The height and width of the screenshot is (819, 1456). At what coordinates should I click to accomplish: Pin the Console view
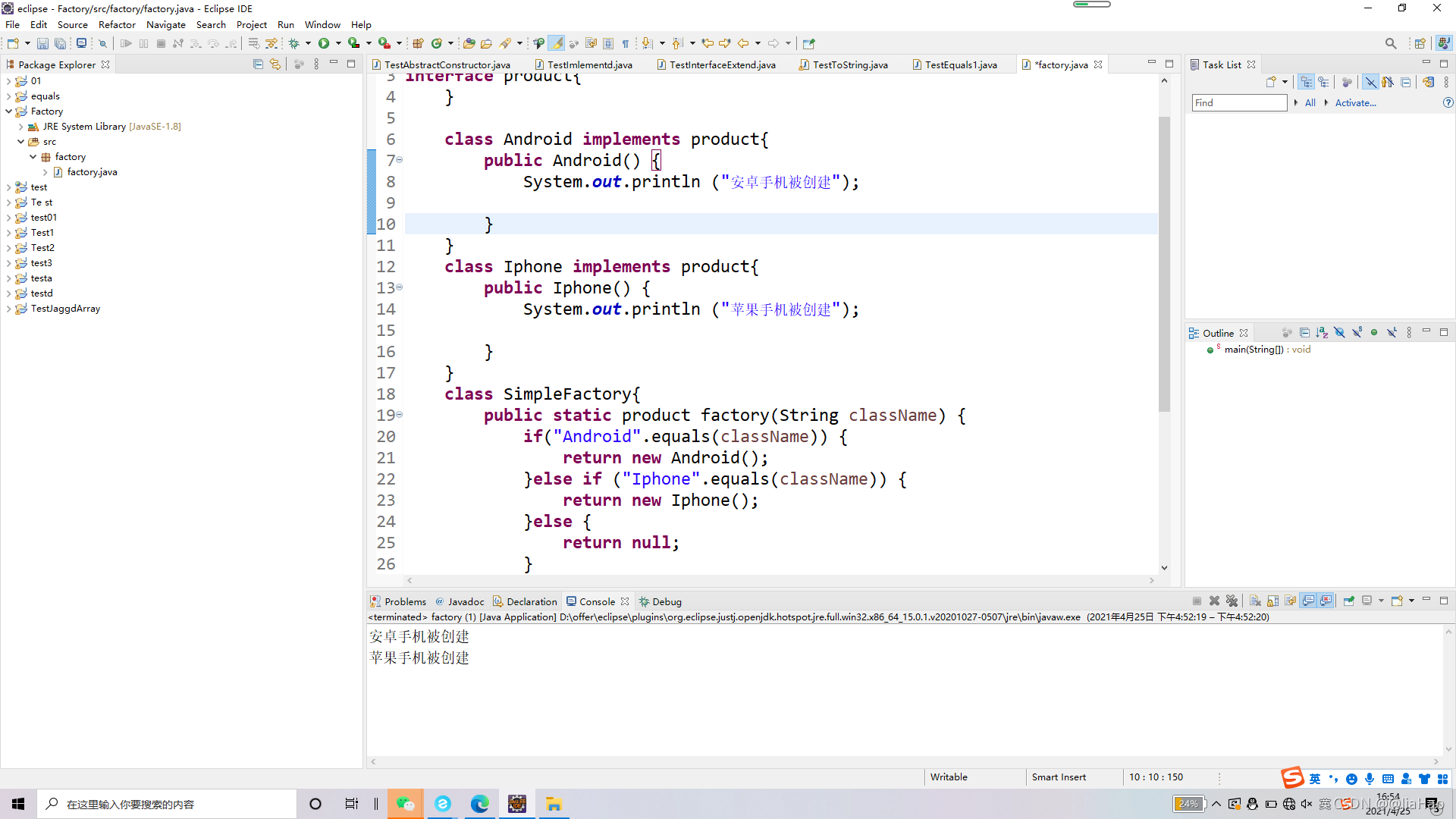(1349, 601)
